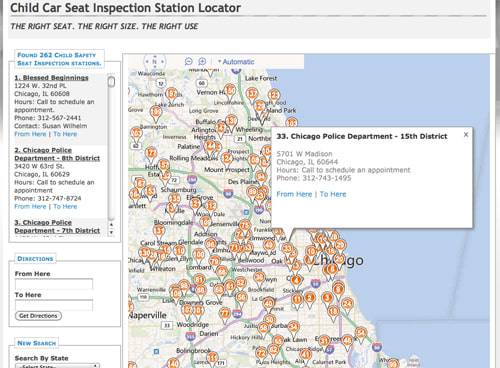Image resolution: width=500 pixels, height=368 pixels.
Task: Click the Get Directions button
Action: click(x=38, y=316)
